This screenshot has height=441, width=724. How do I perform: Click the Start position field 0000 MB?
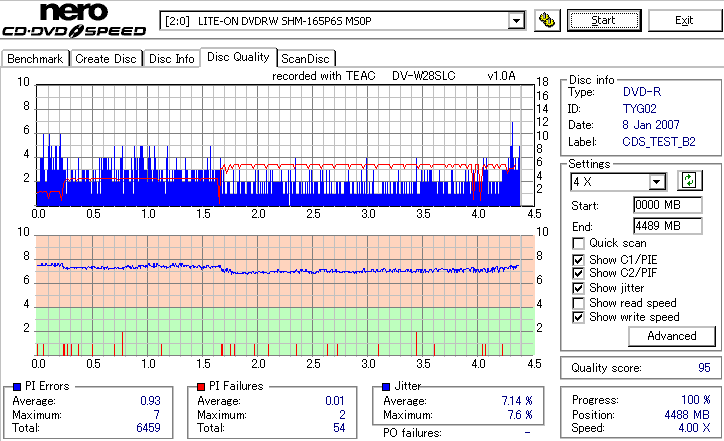668,205
